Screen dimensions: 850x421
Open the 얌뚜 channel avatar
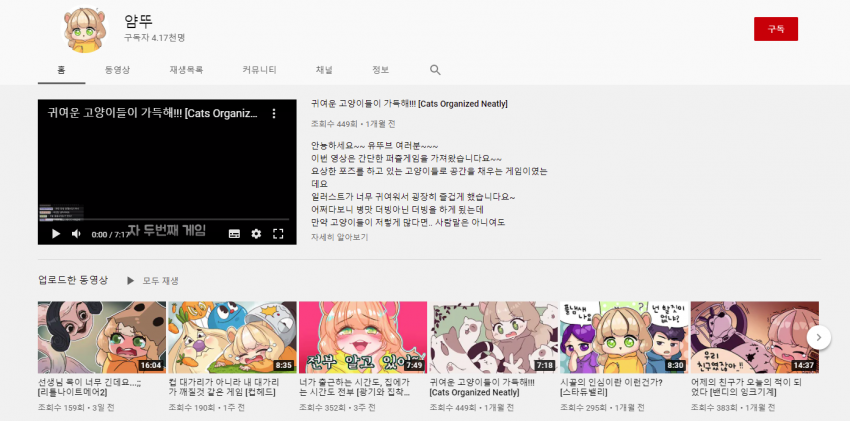click(x=85, y=30)
